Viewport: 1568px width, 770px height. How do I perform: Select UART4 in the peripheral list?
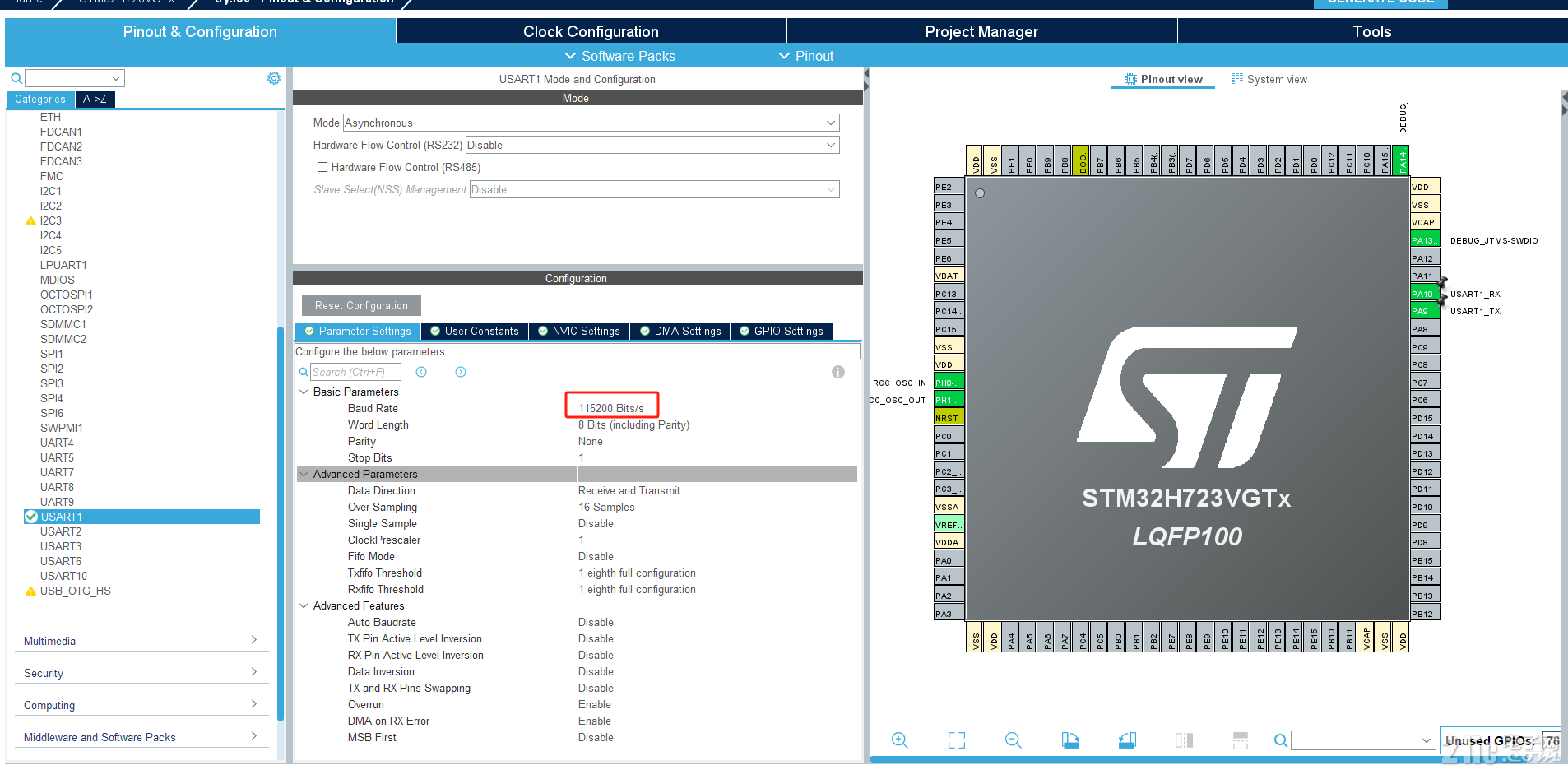pyautogui.click(x=57, y=443)
